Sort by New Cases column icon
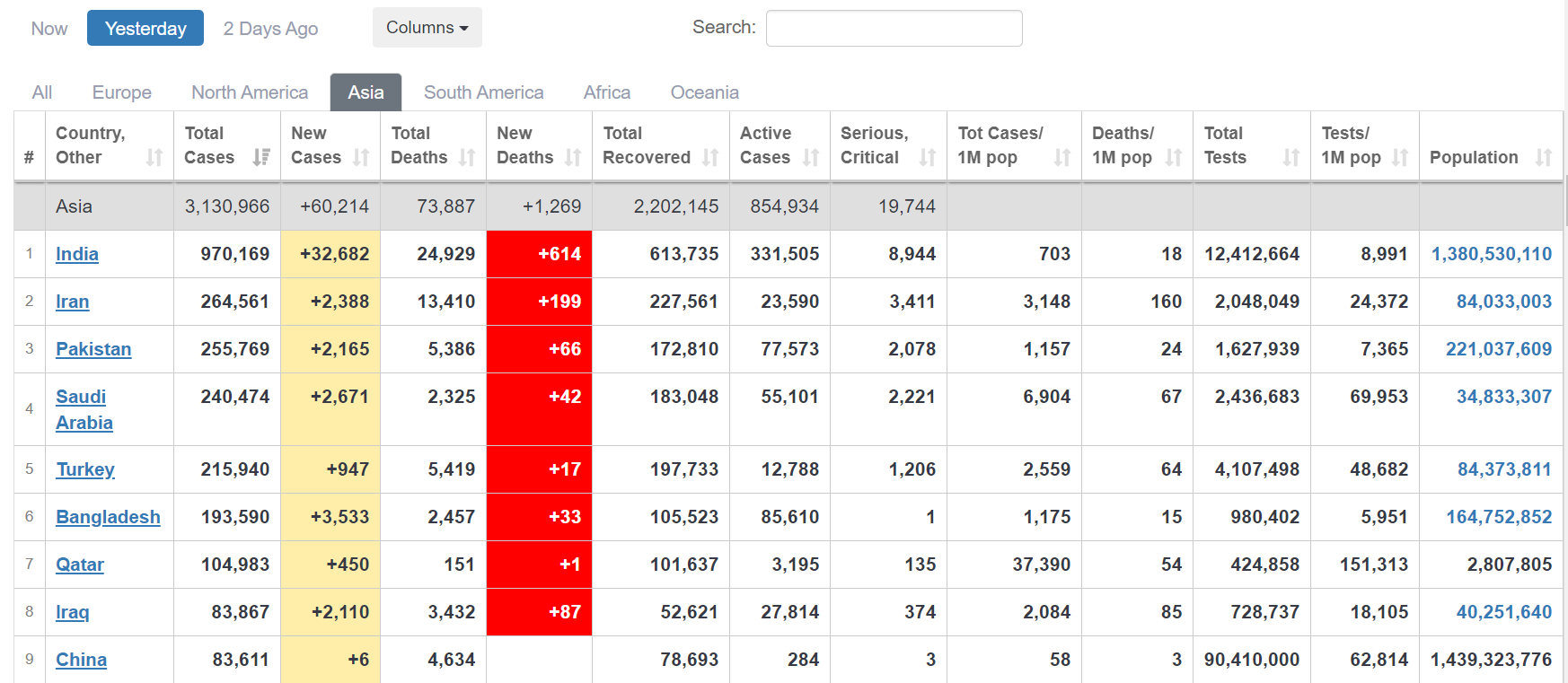Viewport: 1568px width, 683px height. [x=361, y=158]
